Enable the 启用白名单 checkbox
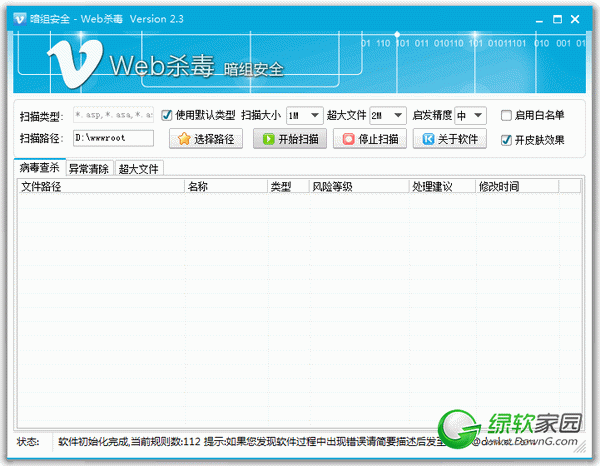Viewport: 600px width, 466px height. 506,115
